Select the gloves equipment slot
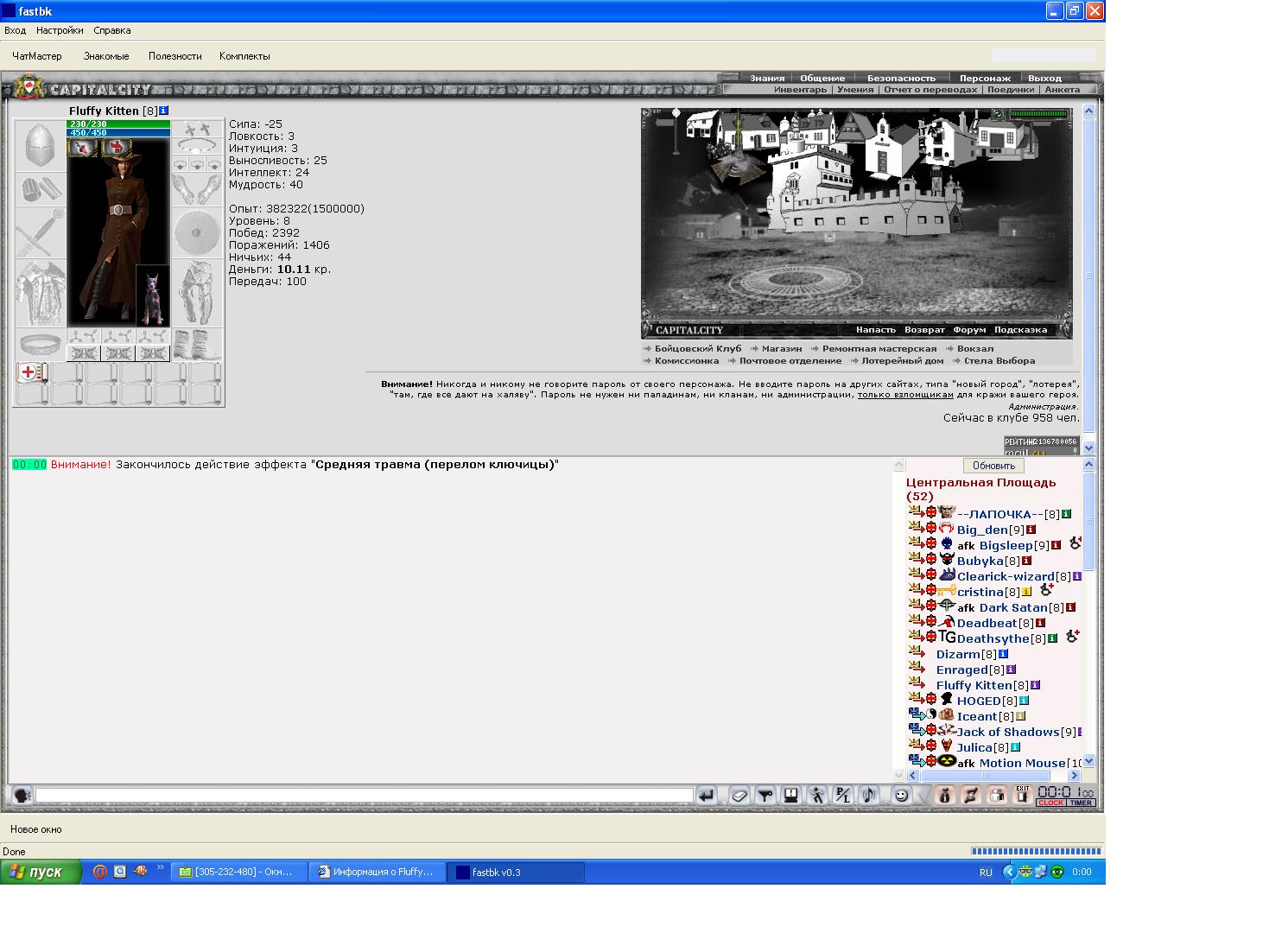The height and width of the screenshot is (952, 1269). [x=198, y=189]
